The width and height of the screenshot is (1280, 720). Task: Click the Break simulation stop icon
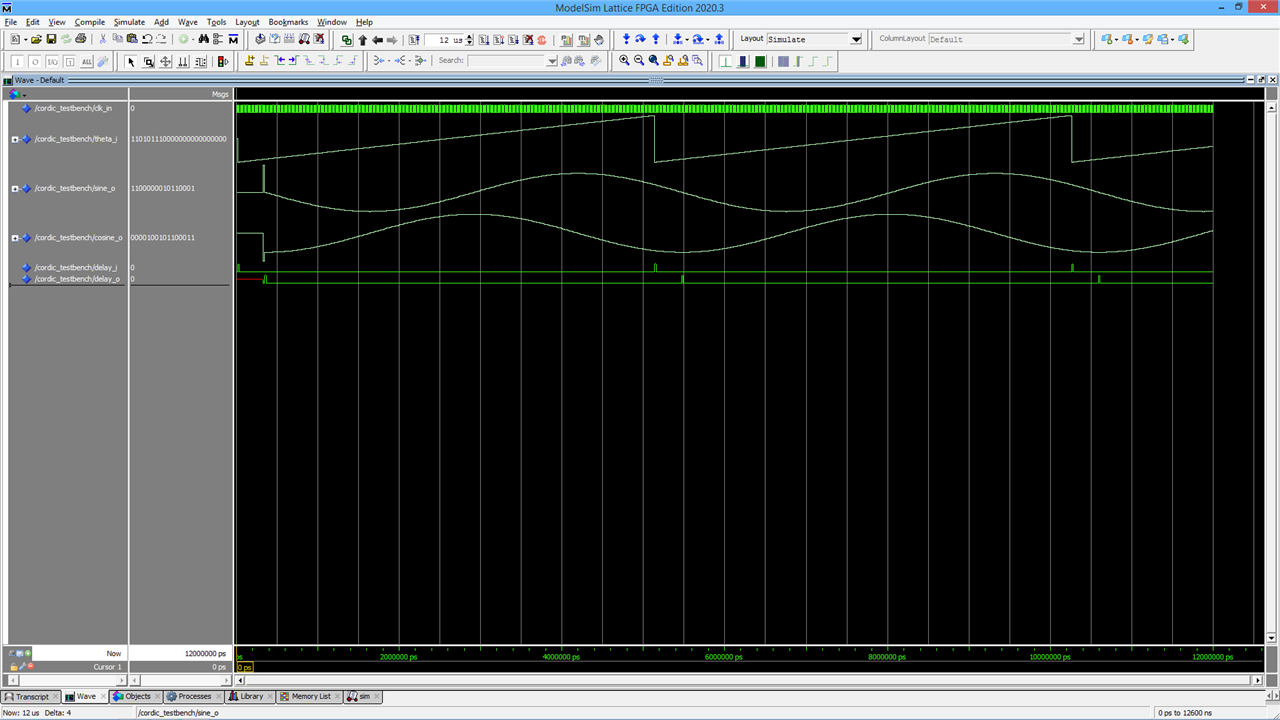pyautogui.click(x=542, y=39)
